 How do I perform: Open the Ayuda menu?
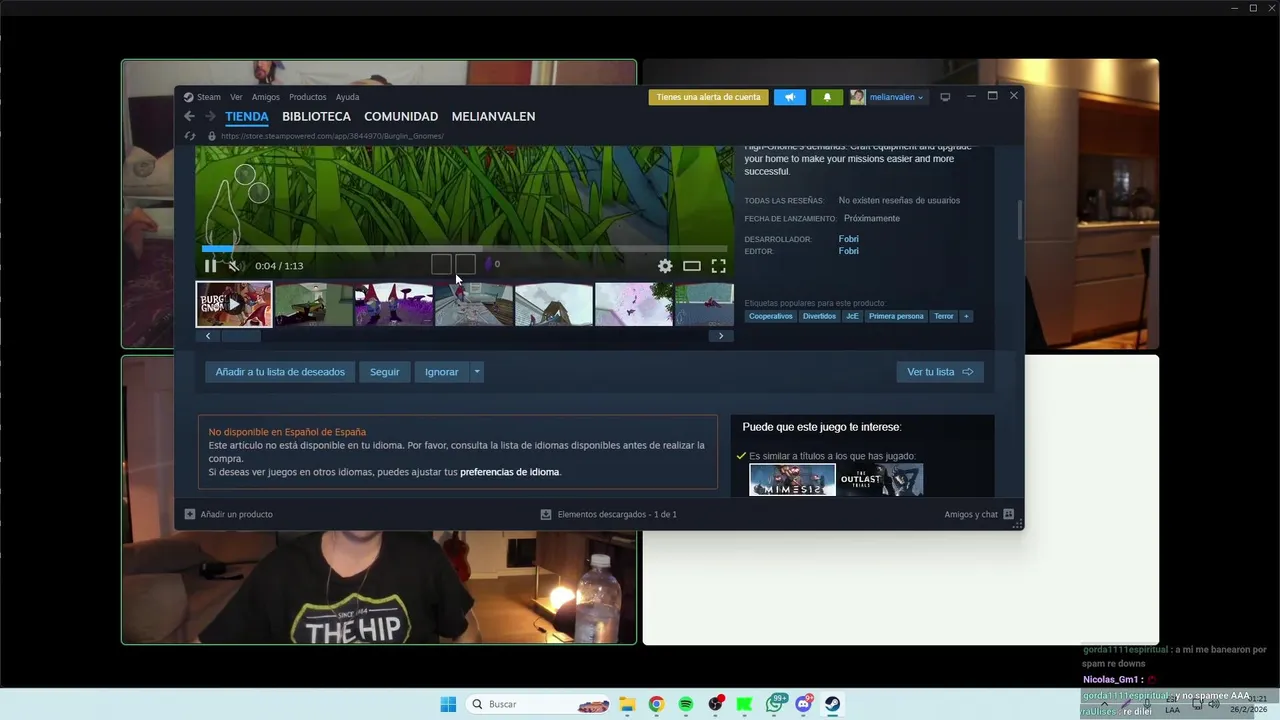click(x=347, y=97)
